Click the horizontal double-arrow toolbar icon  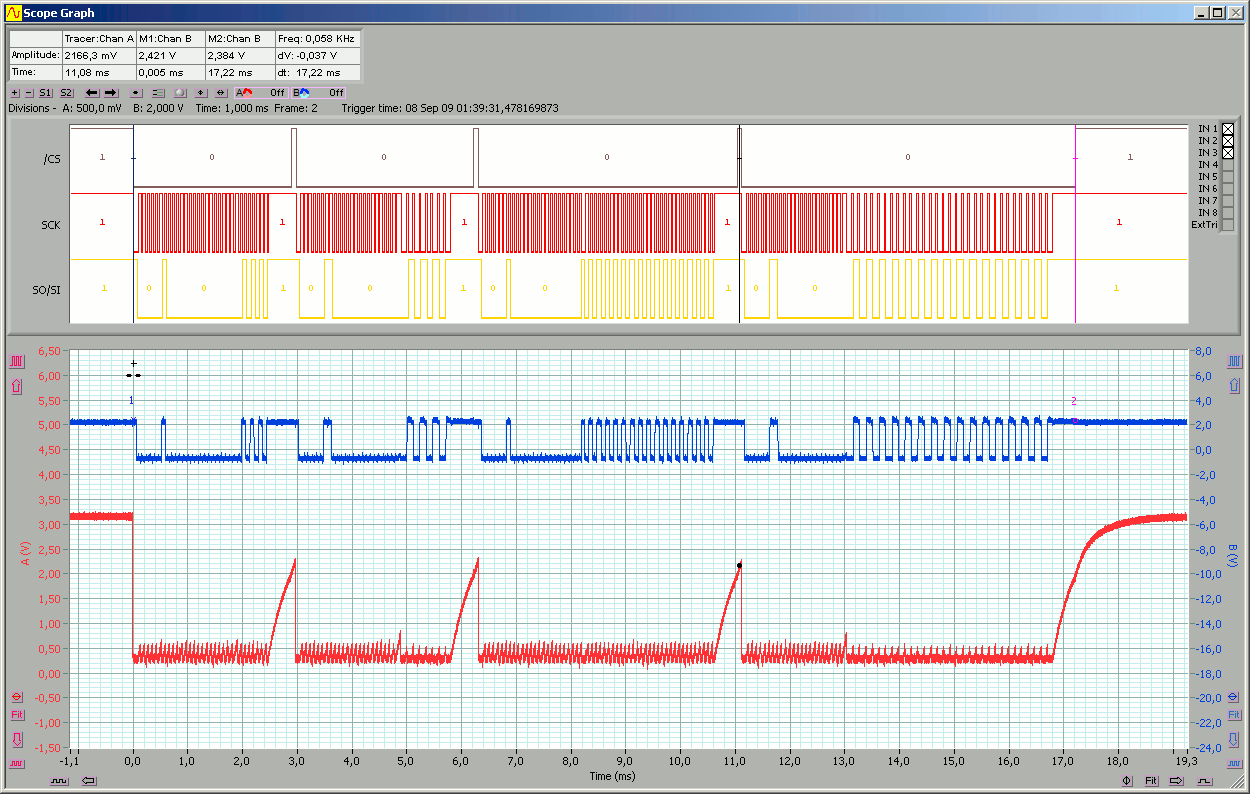[x=221, y=92]
